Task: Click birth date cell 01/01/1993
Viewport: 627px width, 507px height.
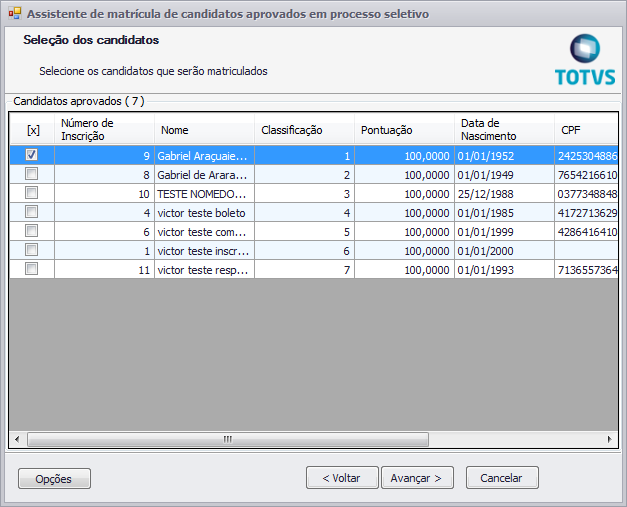Action: coord(504,270)
